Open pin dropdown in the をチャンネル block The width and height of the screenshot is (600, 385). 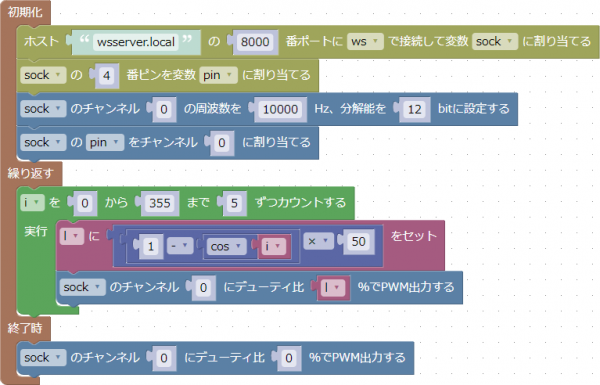(105, 142)
